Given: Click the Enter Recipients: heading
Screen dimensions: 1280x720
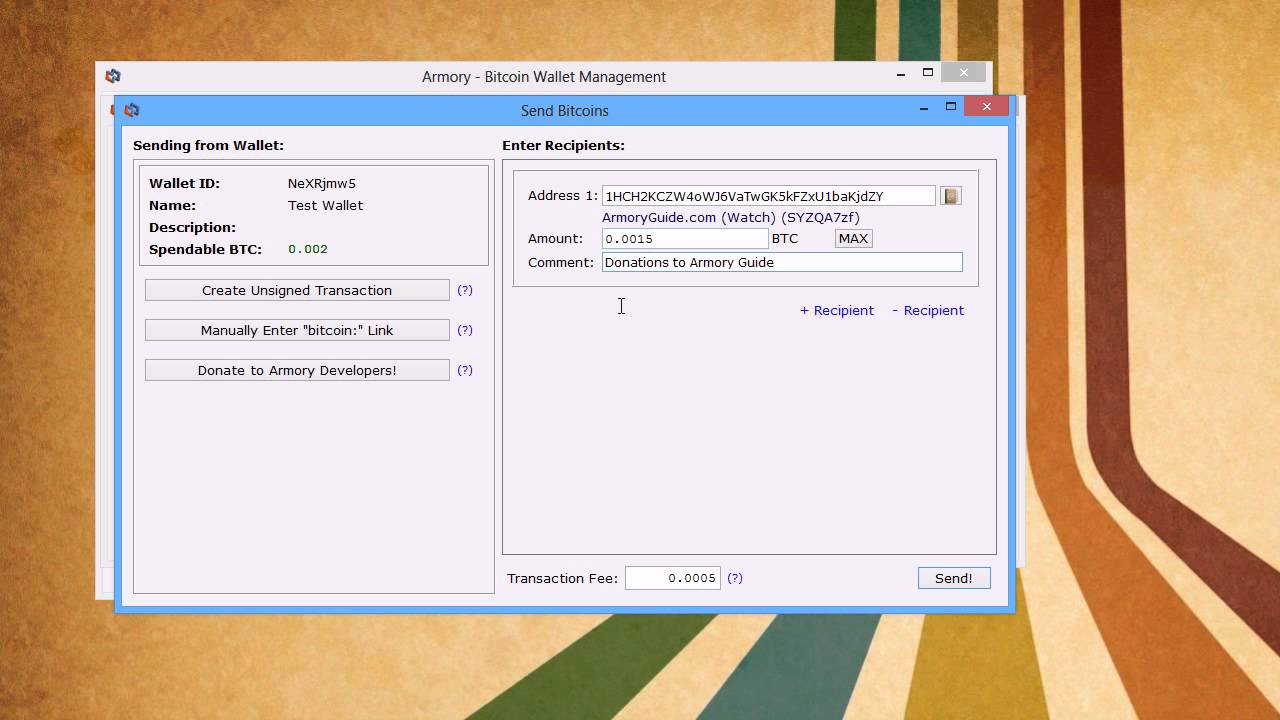Looking at the screenshot, I should [x=563, y=145].
